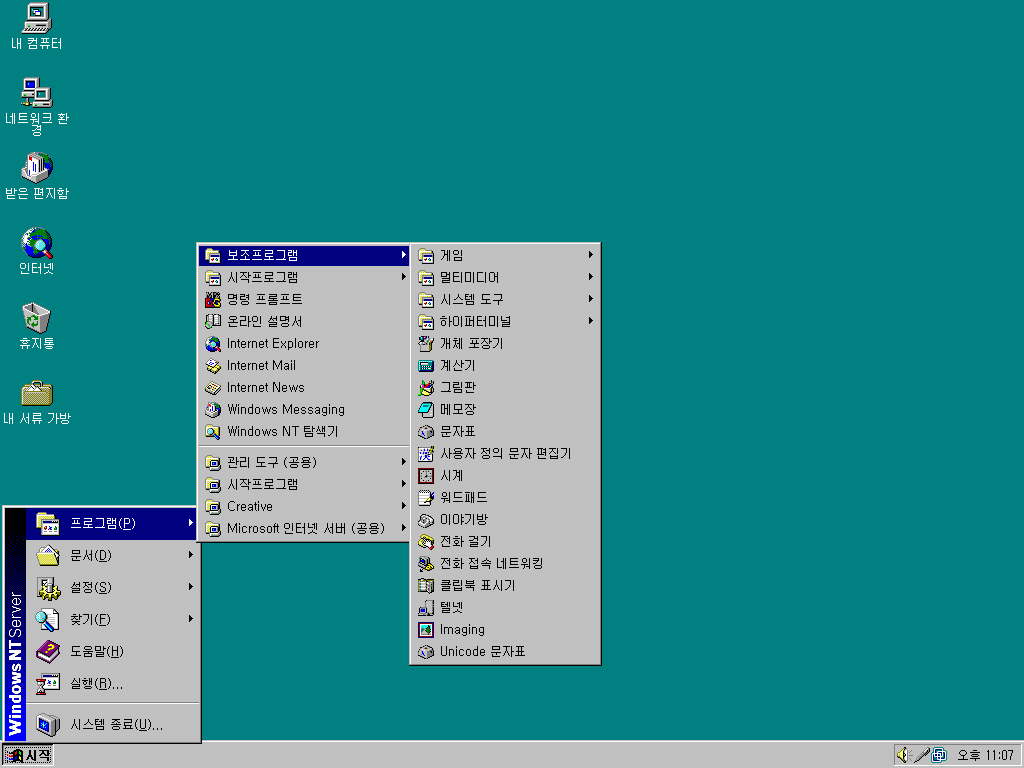Click the 그림판 paint icon
This screenshot has height=768, width=1024.
(x=426, y=387)
